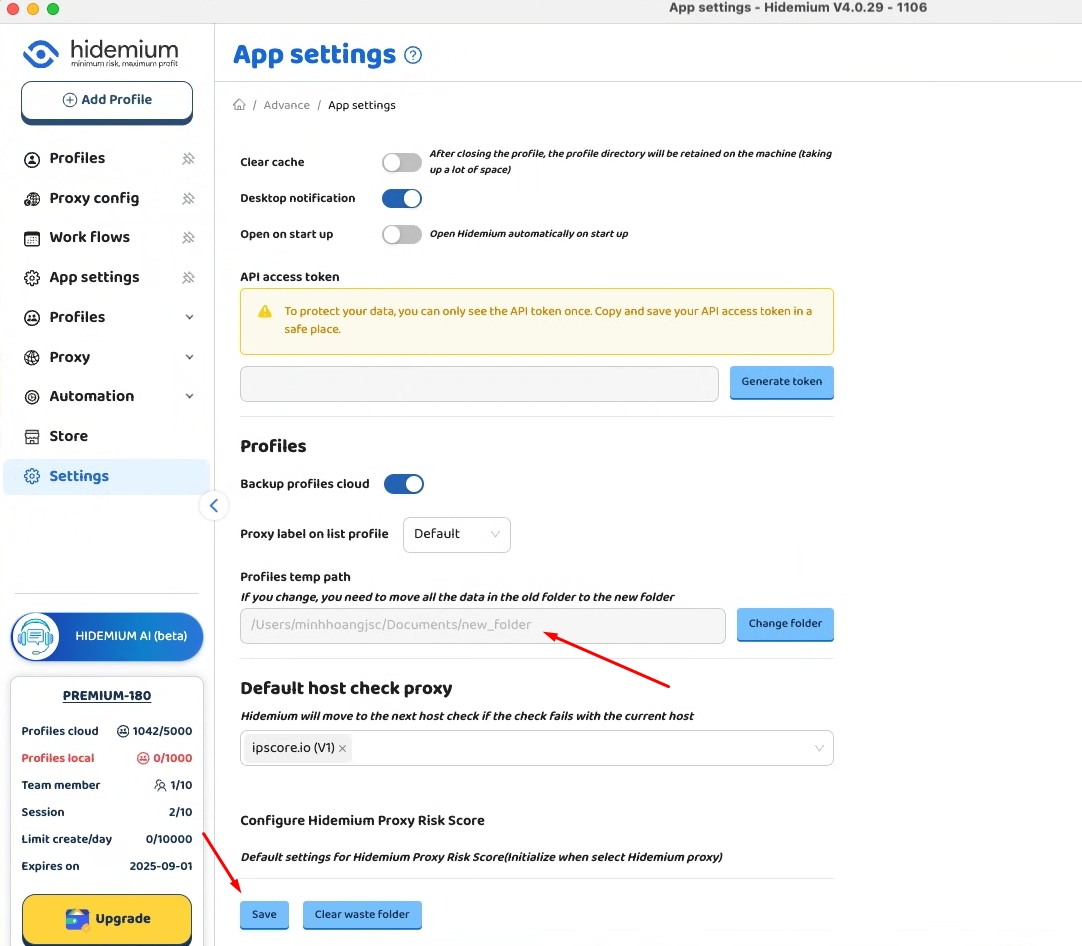
Task: Unpin the Proxy config shortcut pin icon
Action: 188,198
